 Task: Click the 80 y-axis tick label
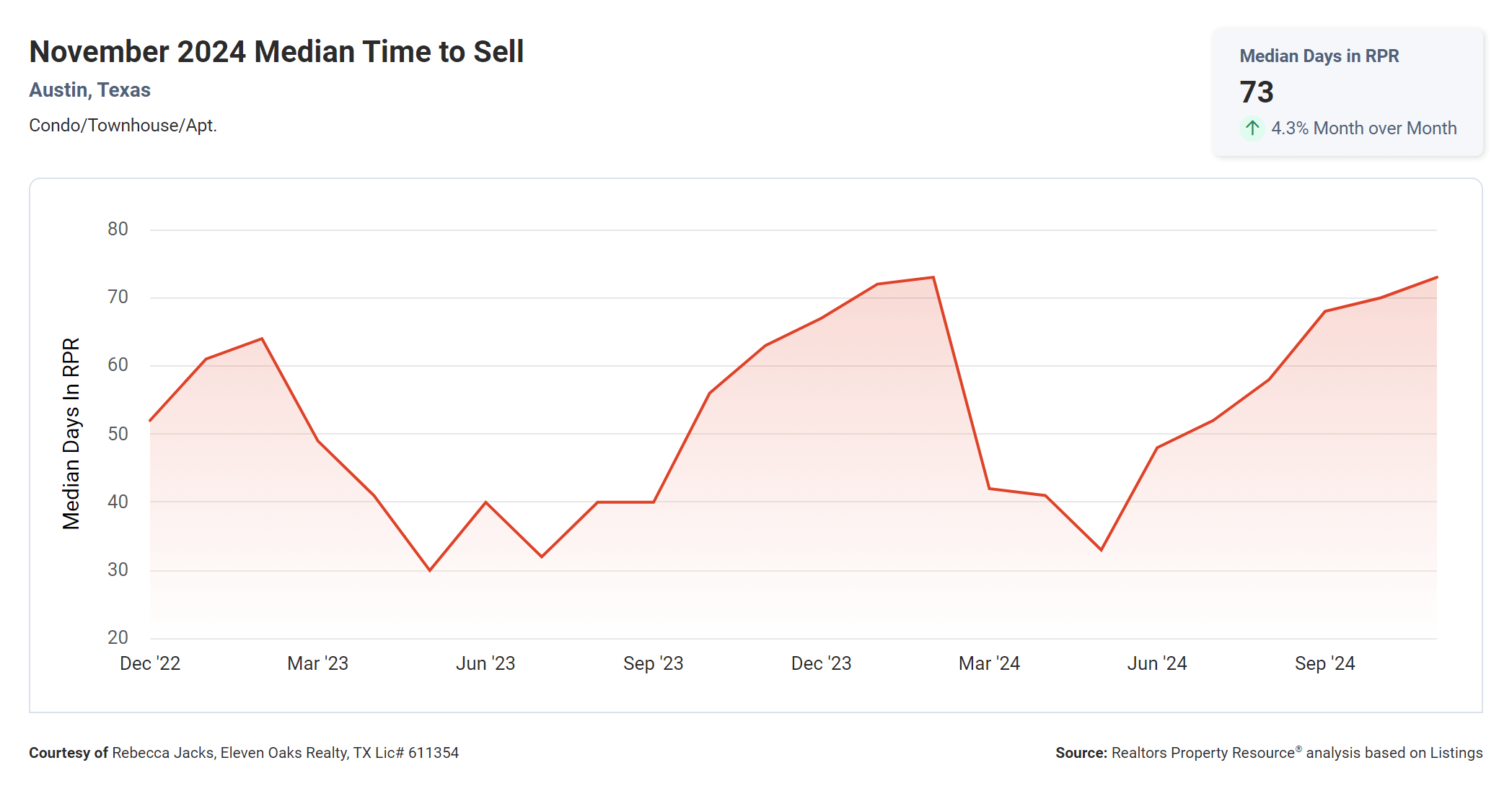click(x=118, y=229)
